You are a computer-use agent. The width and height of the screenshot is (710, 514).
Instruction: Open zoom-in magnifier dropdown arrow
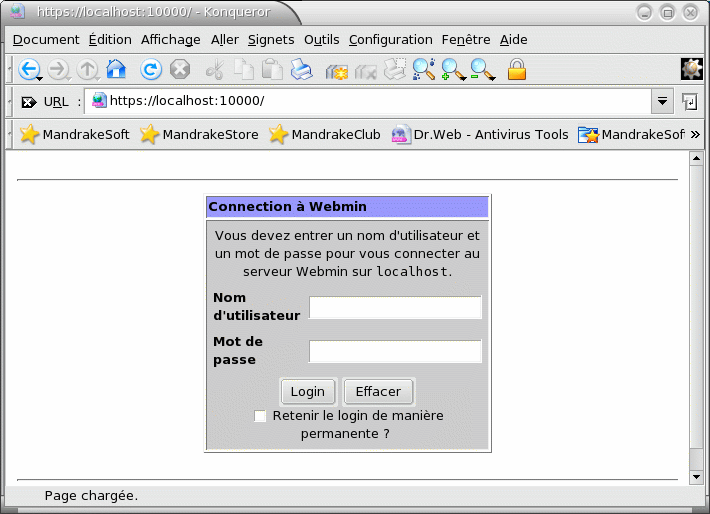coord(463,79)
